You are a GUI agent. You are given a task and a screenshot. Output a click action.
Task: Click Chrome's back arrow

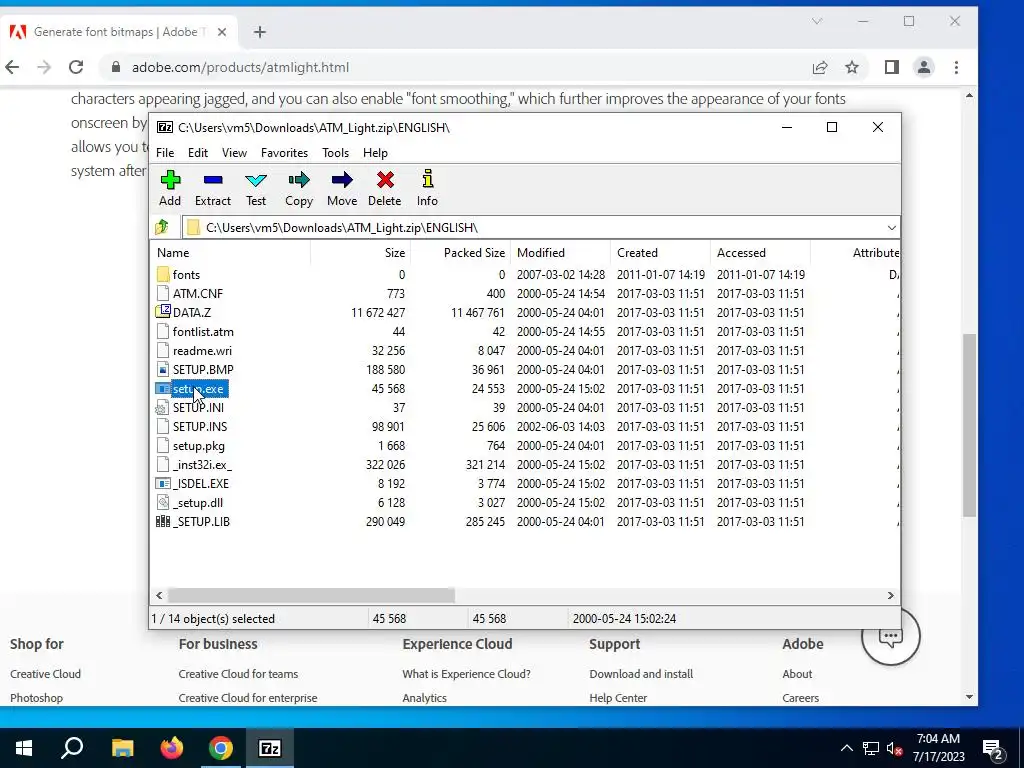pyautogui.click(x=12, y=67)
